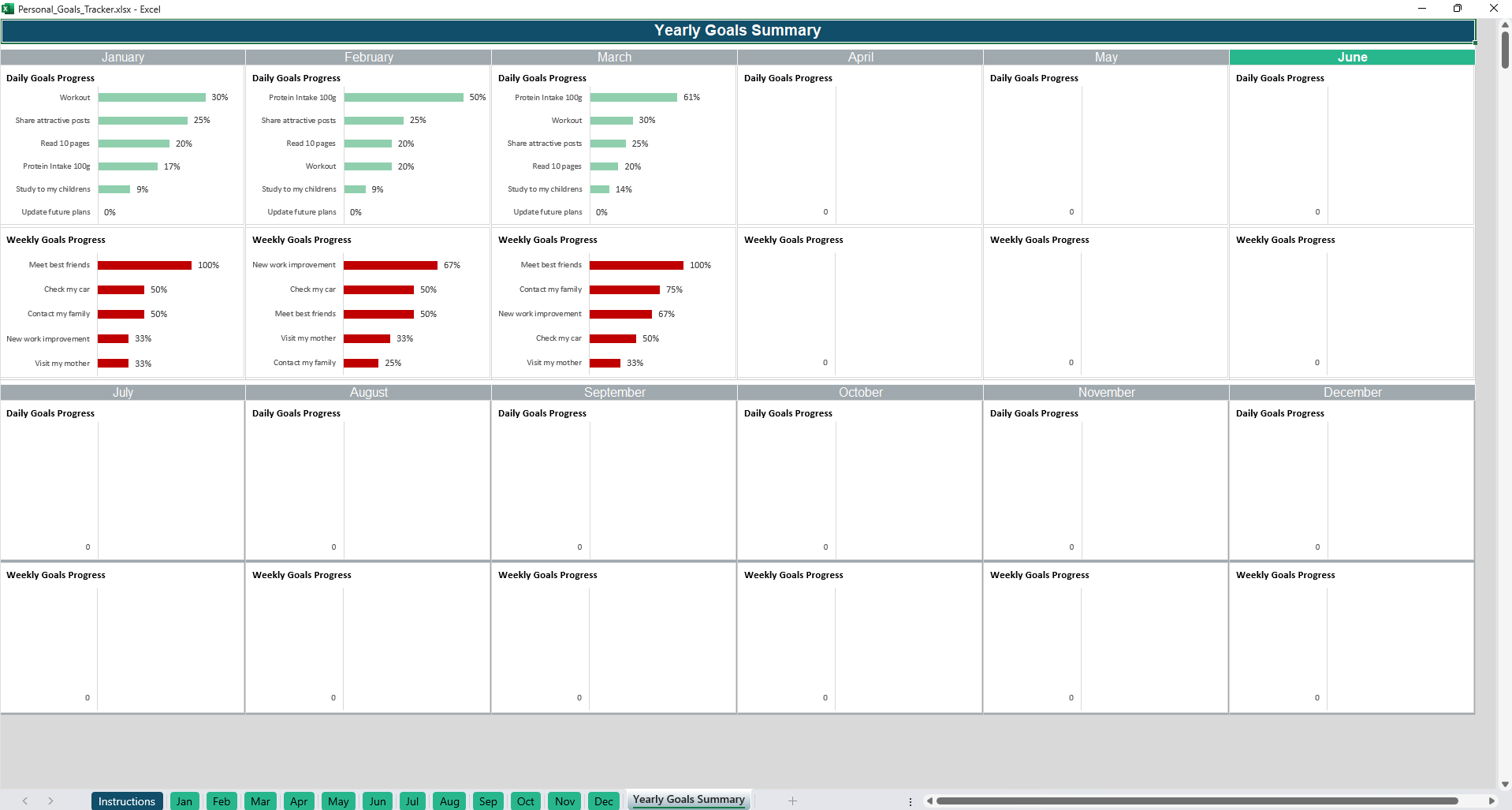The height and width of the screenshot is (810, 1512).
Task: Click the next sheet navigation arrow
Action: click(50, 801)
